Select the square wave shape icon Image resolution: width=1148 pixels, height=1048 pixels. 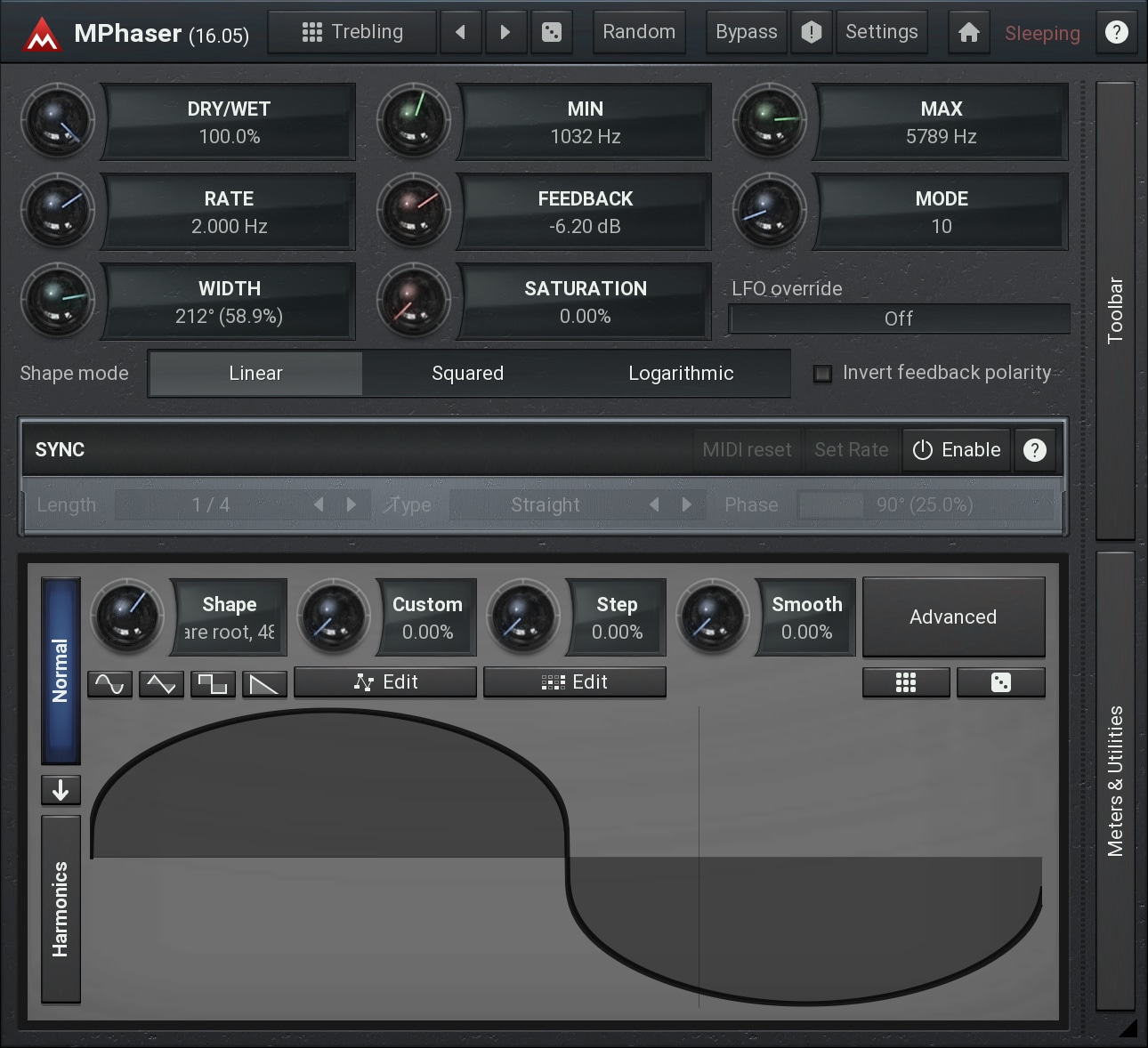[x=214, y=683]
